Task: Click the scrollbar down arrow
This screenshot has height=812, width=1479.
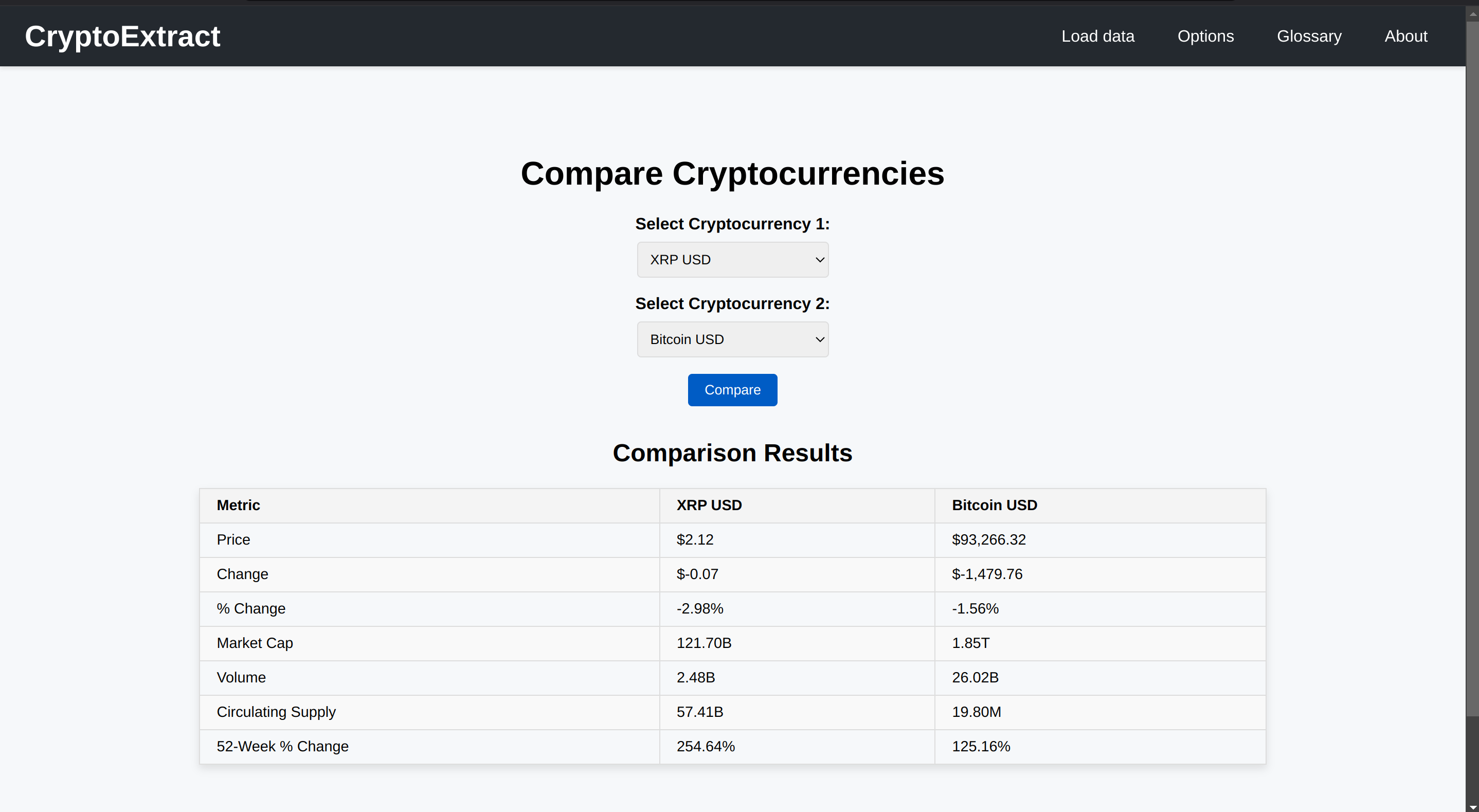Action: [1472, 807]
